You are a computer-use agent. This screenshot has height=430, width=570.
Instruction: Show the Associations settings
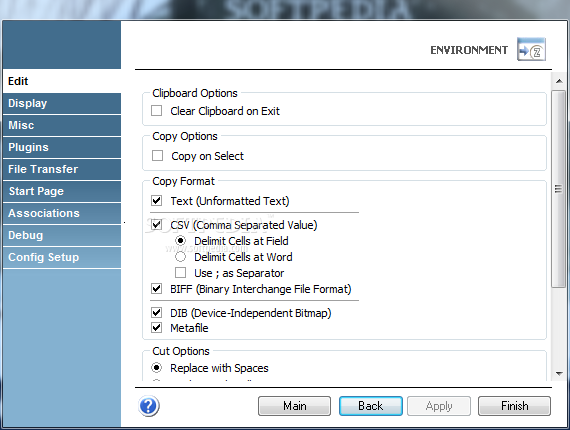[x=62, y=213]
